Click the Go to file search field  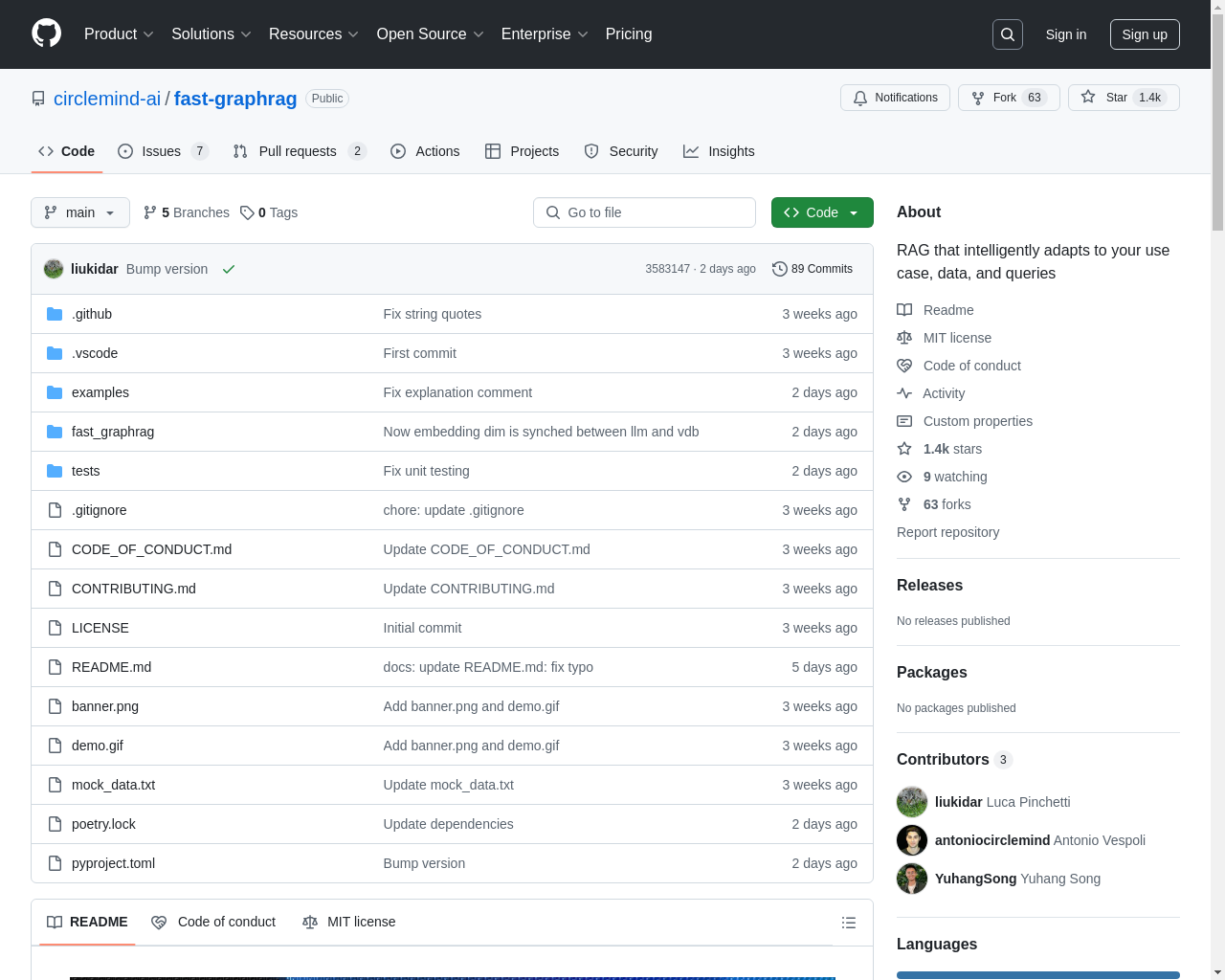[644, 212]
